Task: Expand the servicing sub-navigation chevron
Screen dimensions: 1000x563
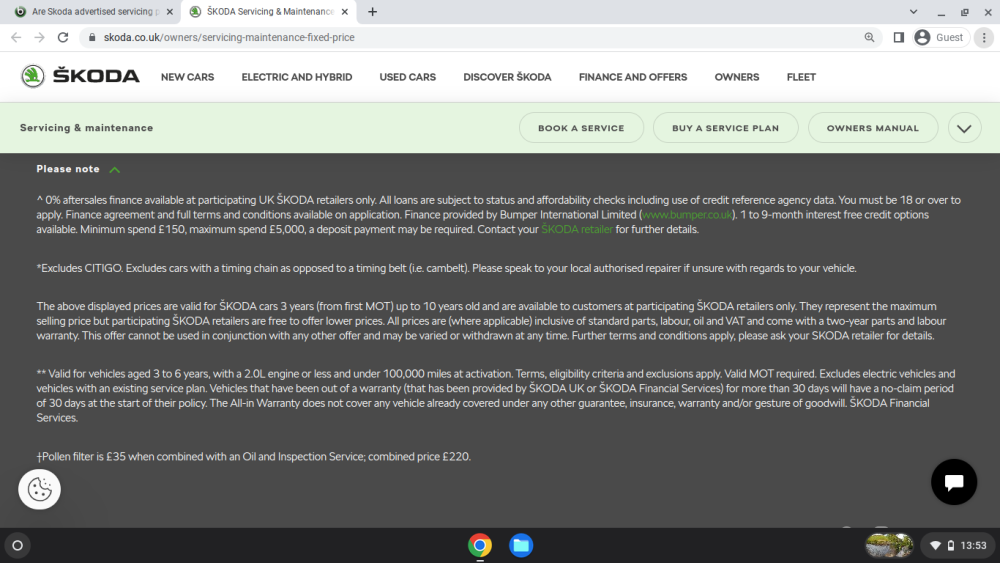Action: [x=964, y=128]
